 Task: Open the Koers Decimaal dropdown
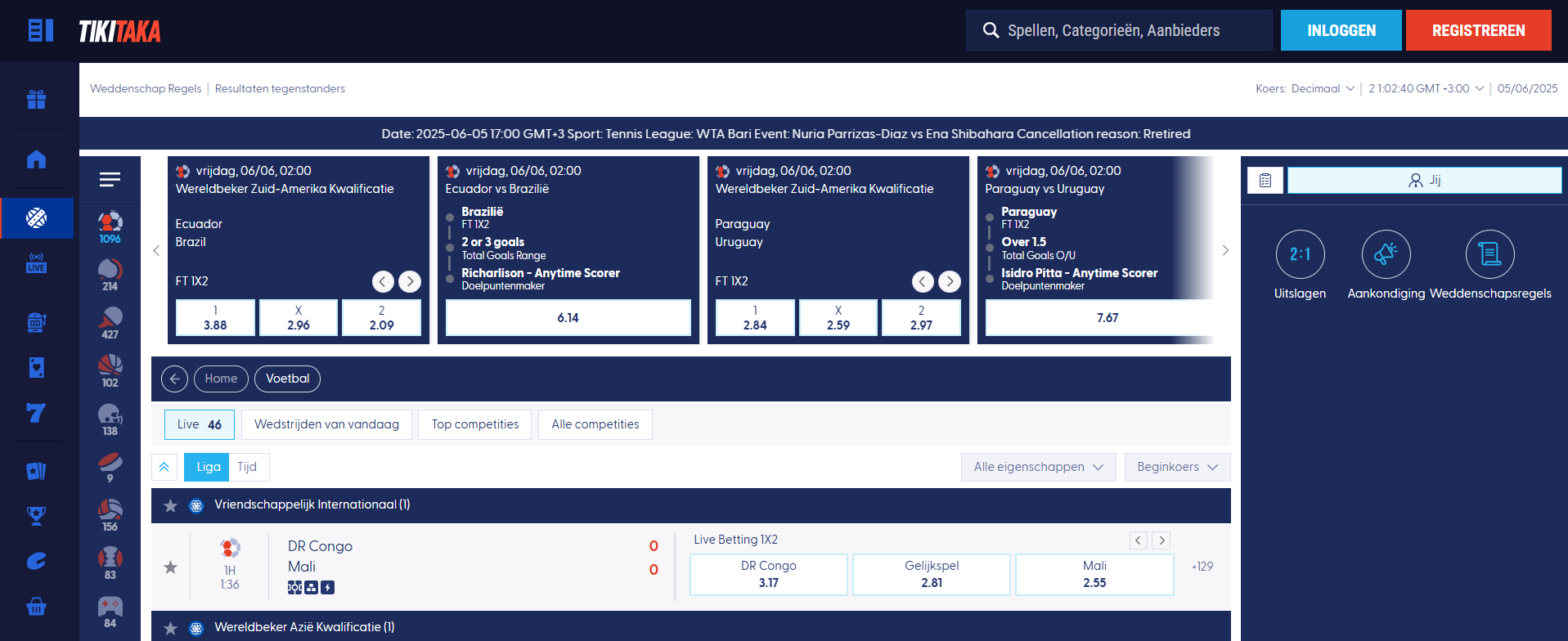pyautogui.click(x=1323, y=88)
